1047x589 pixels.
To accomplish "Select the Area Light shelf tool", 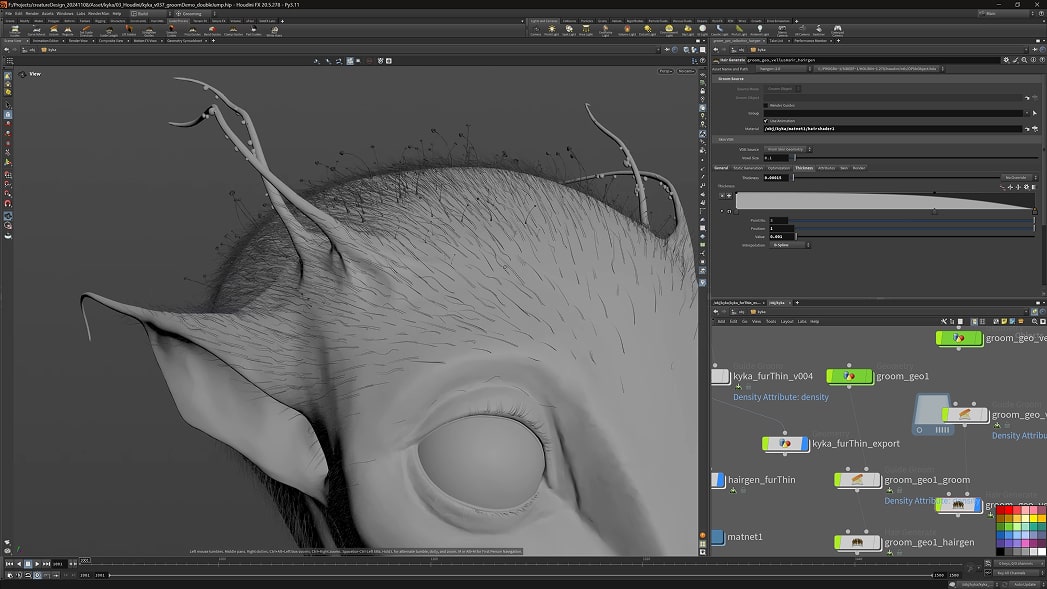I will click(586, 29).
